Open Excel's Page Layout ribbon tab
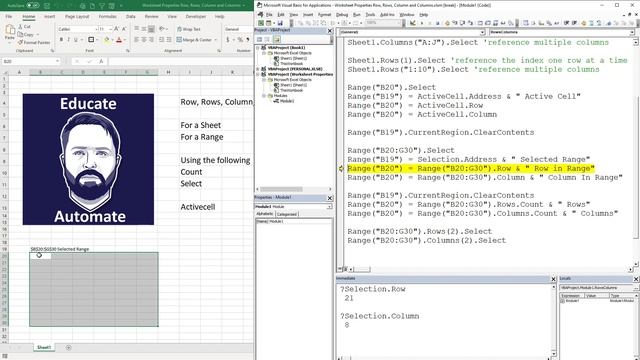 77,16
